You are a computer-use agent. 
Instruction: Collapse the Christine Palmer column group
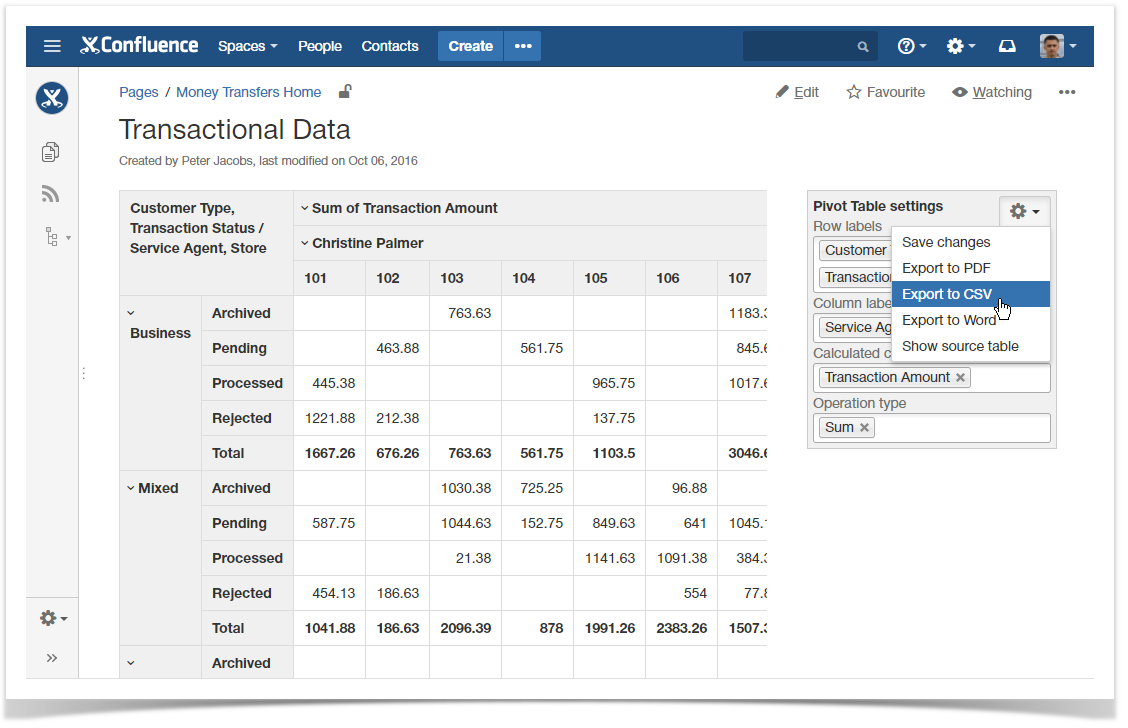[306, 244]
